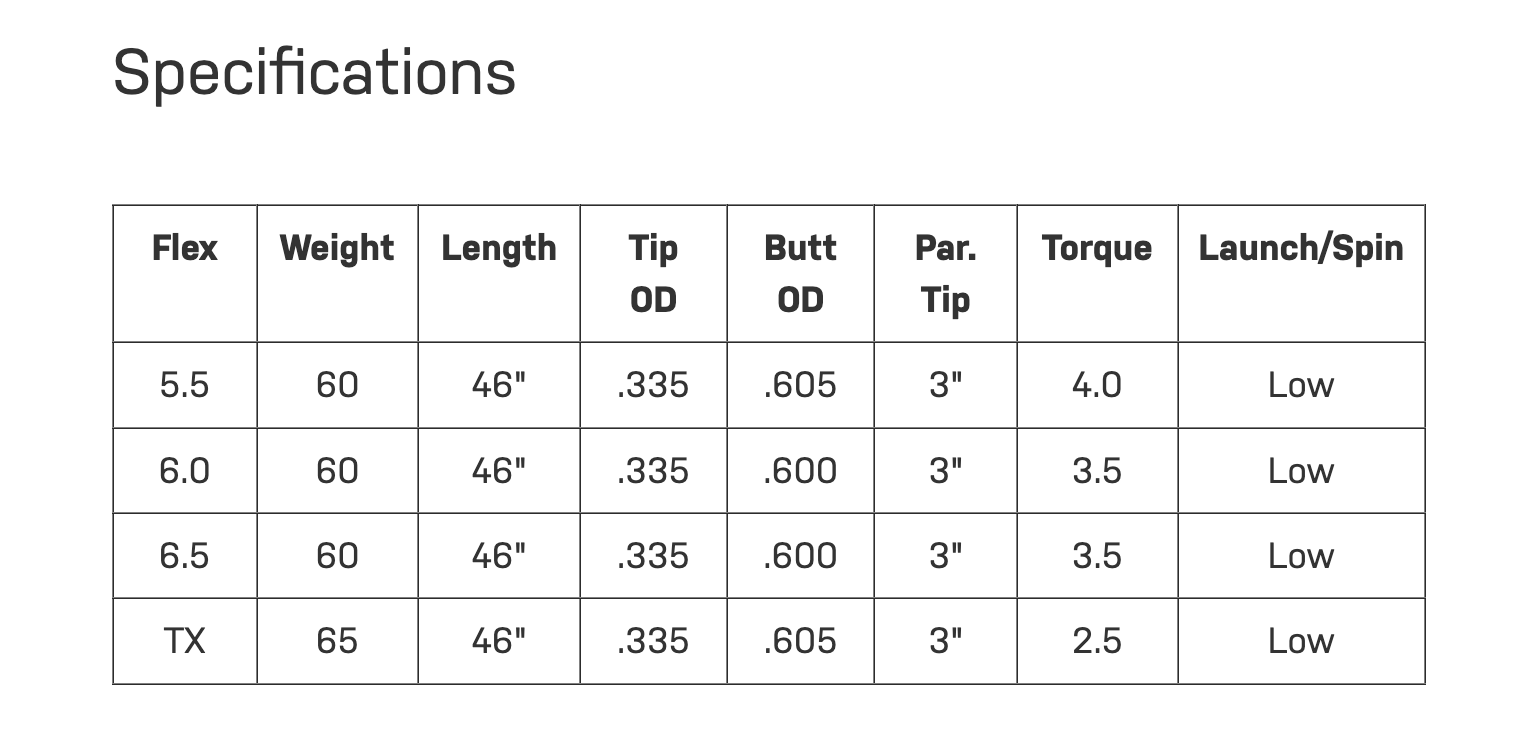Screen dimensions: 1522x754
Task: Select the 6.5 flex cell
Action: point(184,556)
